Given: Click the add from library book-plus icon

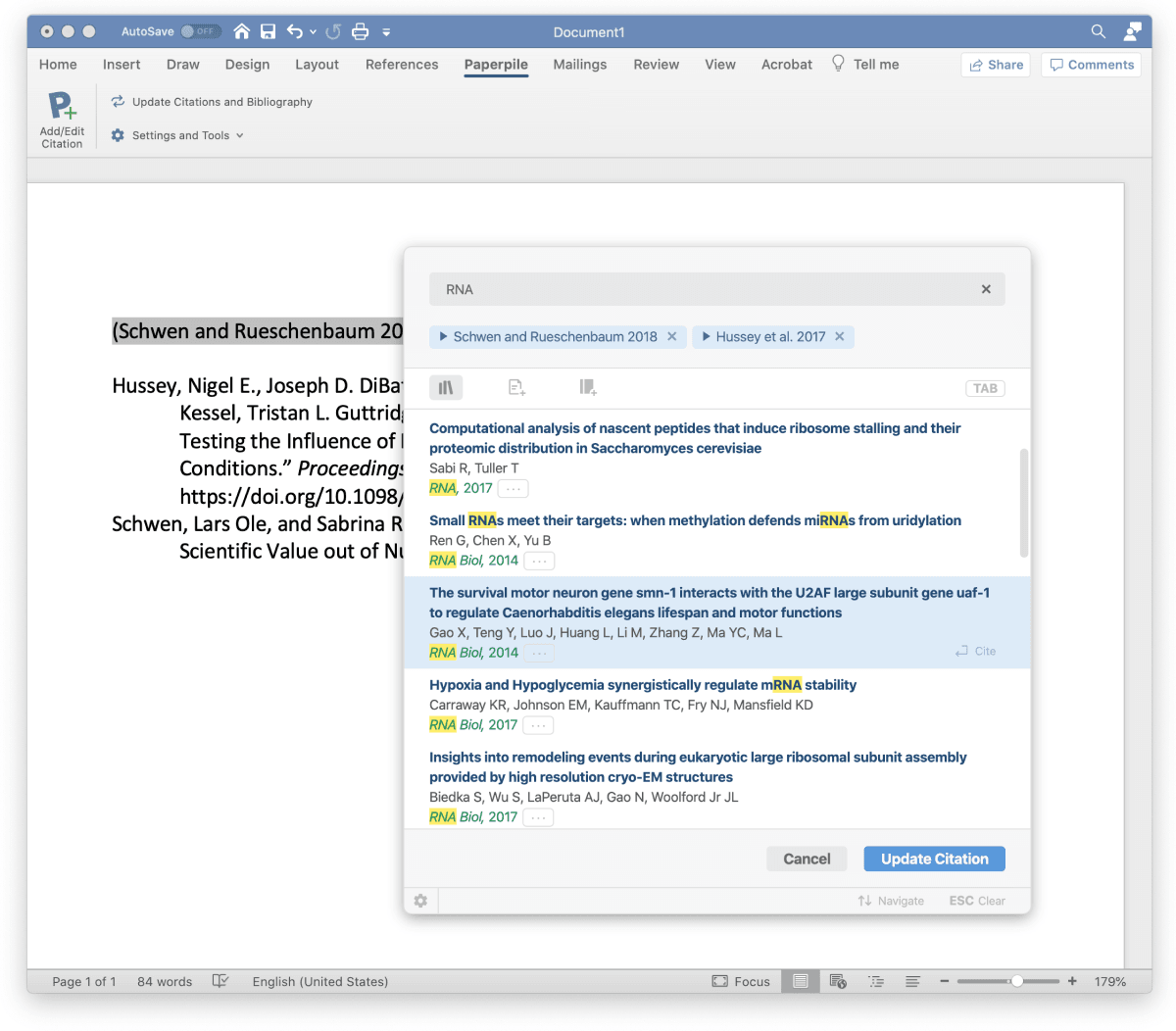Looking at the screenshot, I should (588, 388).
